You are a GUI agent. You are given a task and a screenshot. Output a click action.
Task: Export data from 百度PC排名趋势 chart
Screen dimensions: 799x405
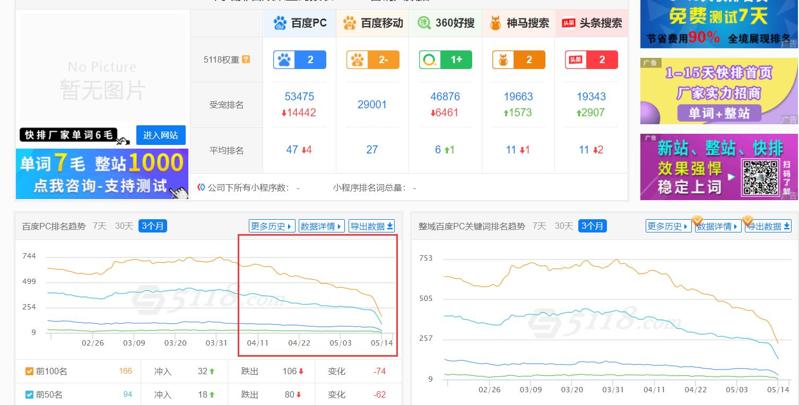point(371,226)
